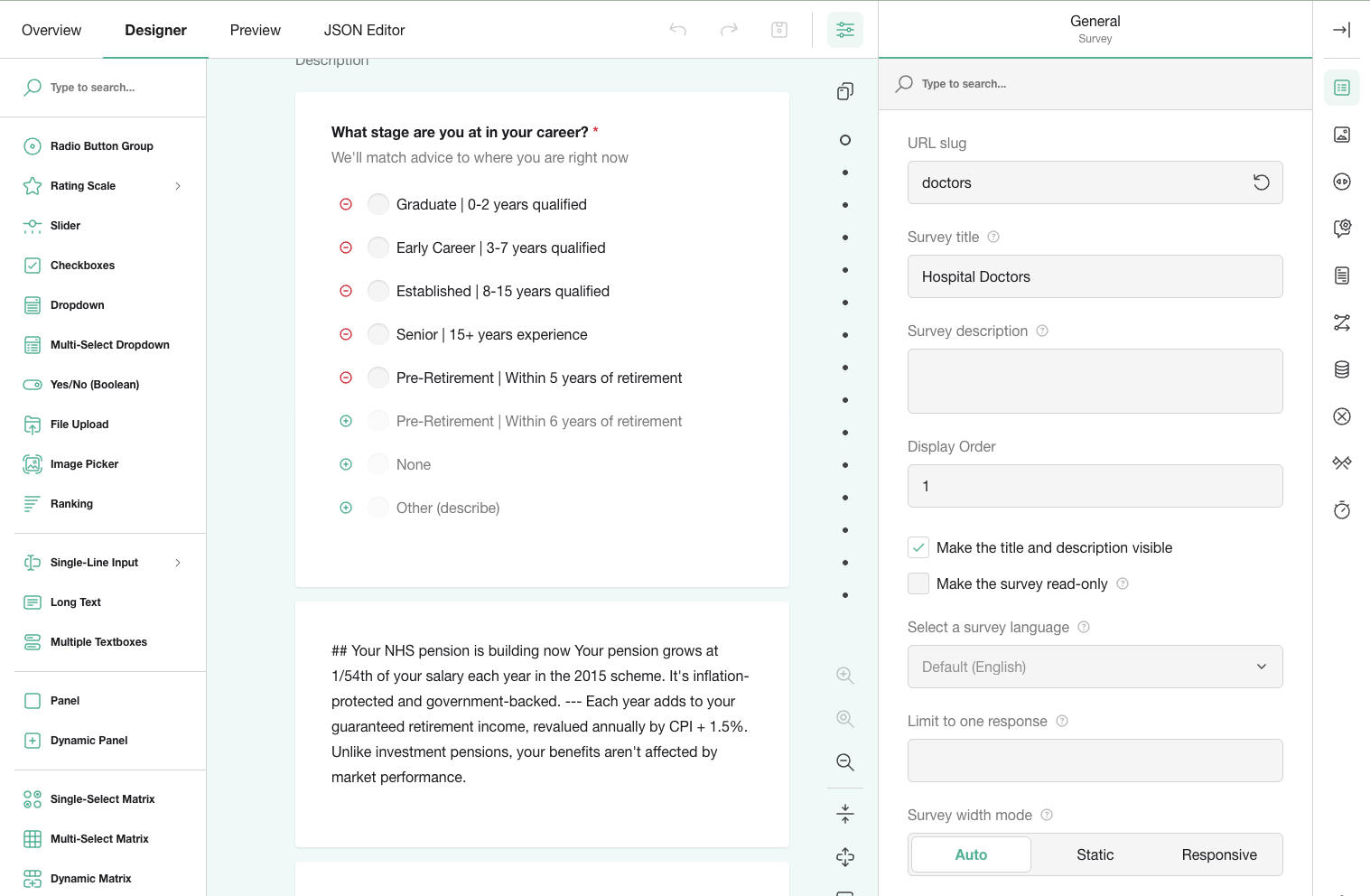This screenshot has width=1370, height=896.
Task: Select the Established radio button
Action: [x=378, y=291]
